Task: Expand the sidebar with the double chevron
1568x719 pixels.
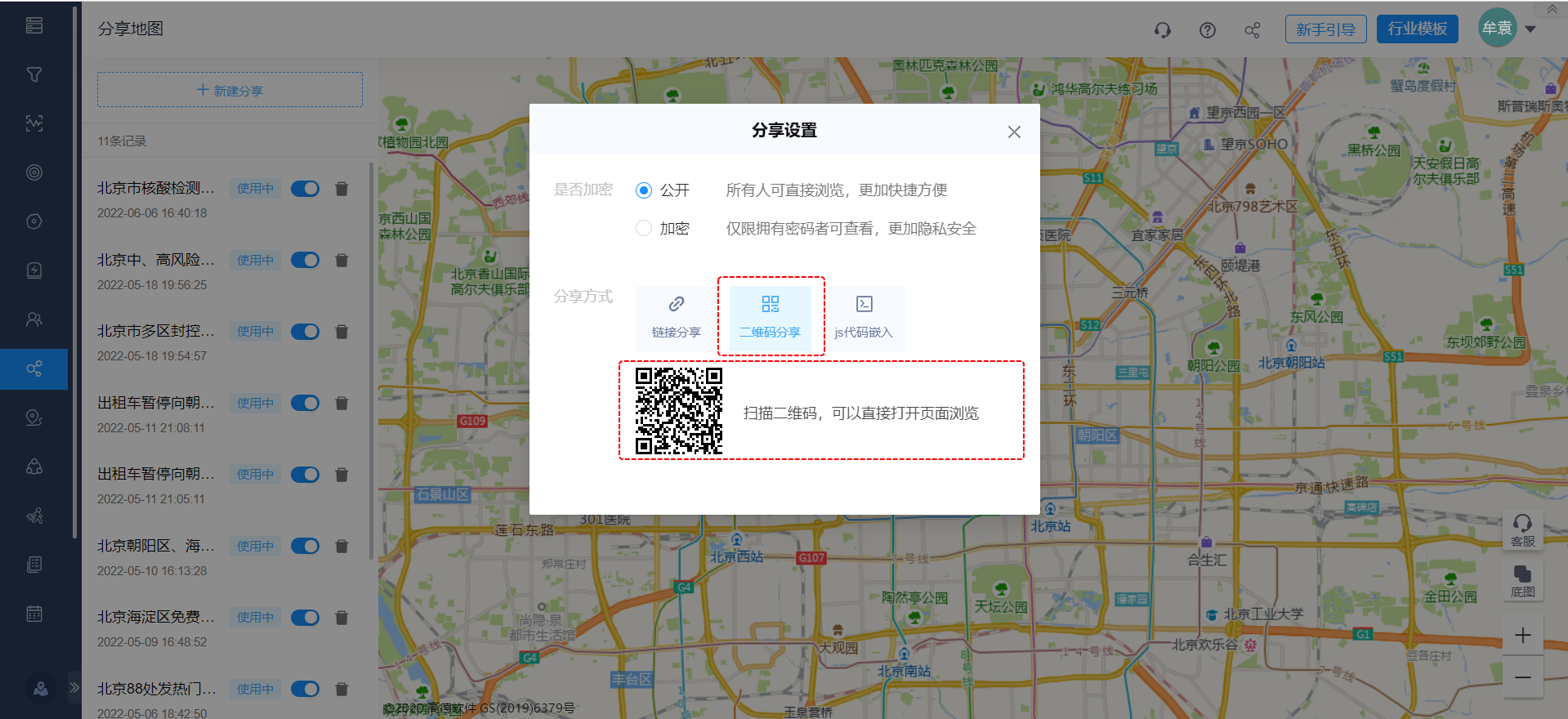Action: (74, 687)
